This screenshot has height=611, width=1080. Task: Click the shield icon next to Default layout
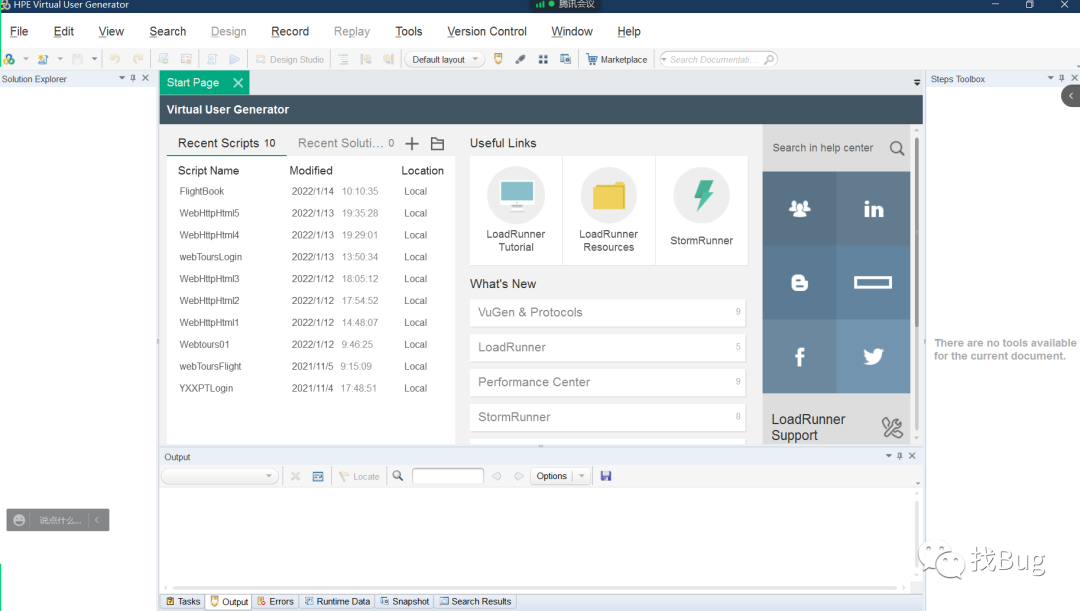(498, 59)
